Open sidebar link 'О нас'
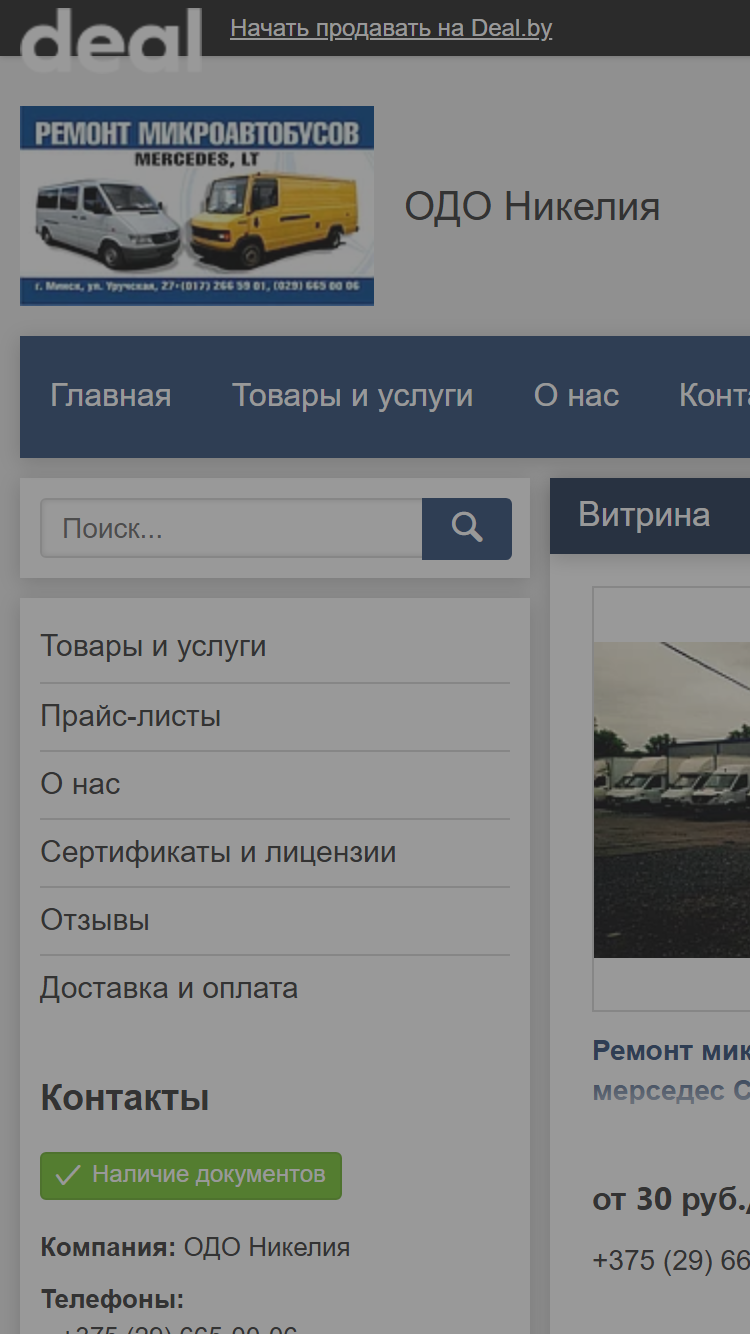Image resolution: width=750 pixels, height=1334 pixels. click(x=80, y=784)
